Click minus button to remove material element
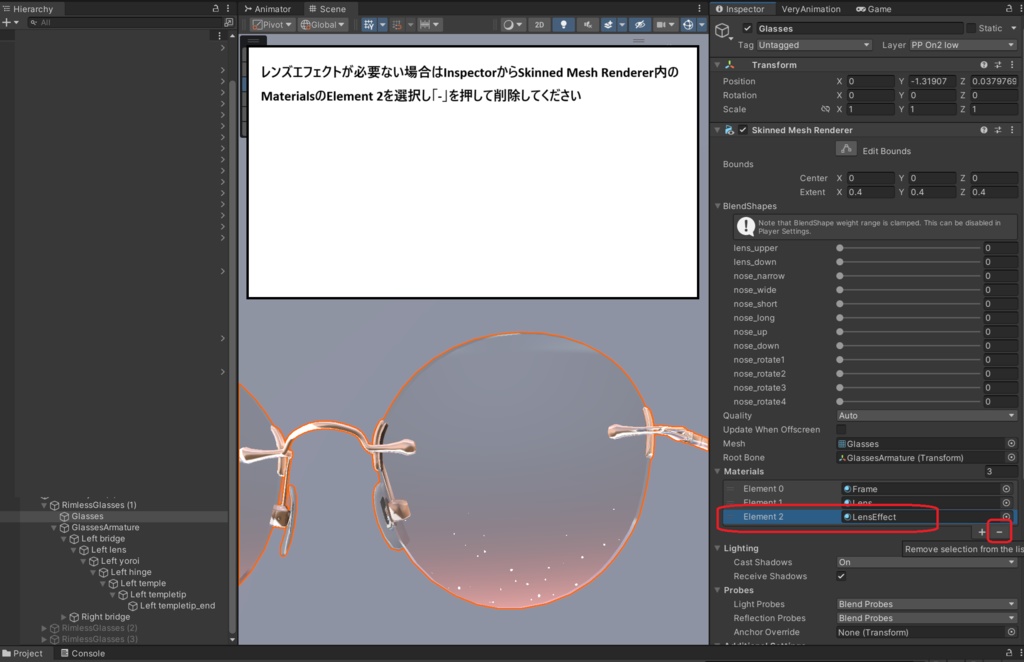The width and height of the screenshot is (1024, 662). 999,532
